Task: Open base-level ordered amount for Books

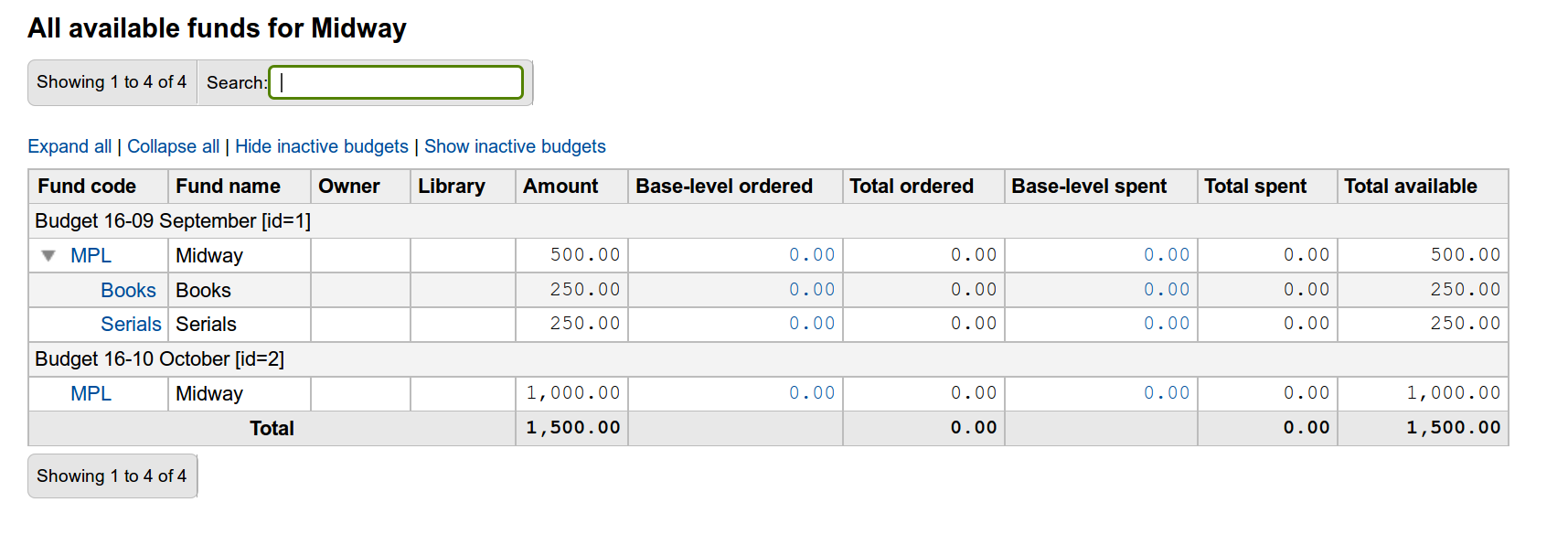Action: pos(812,290)
